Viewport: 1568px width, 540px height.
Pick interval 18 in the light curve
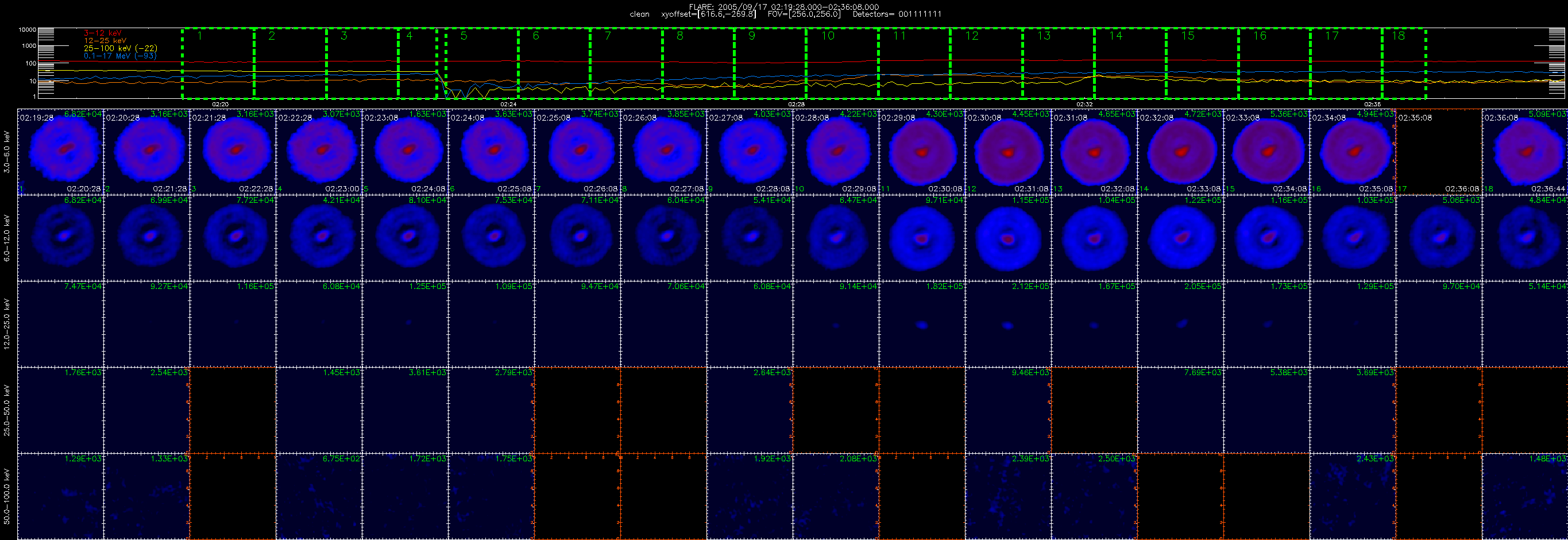1404,63
